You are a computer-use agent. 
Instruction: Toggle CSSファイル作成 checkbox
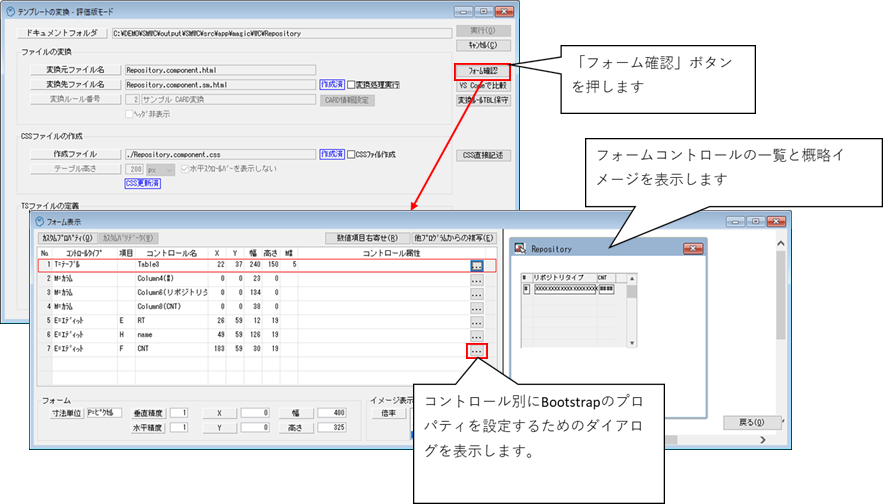tap(351, 154)
